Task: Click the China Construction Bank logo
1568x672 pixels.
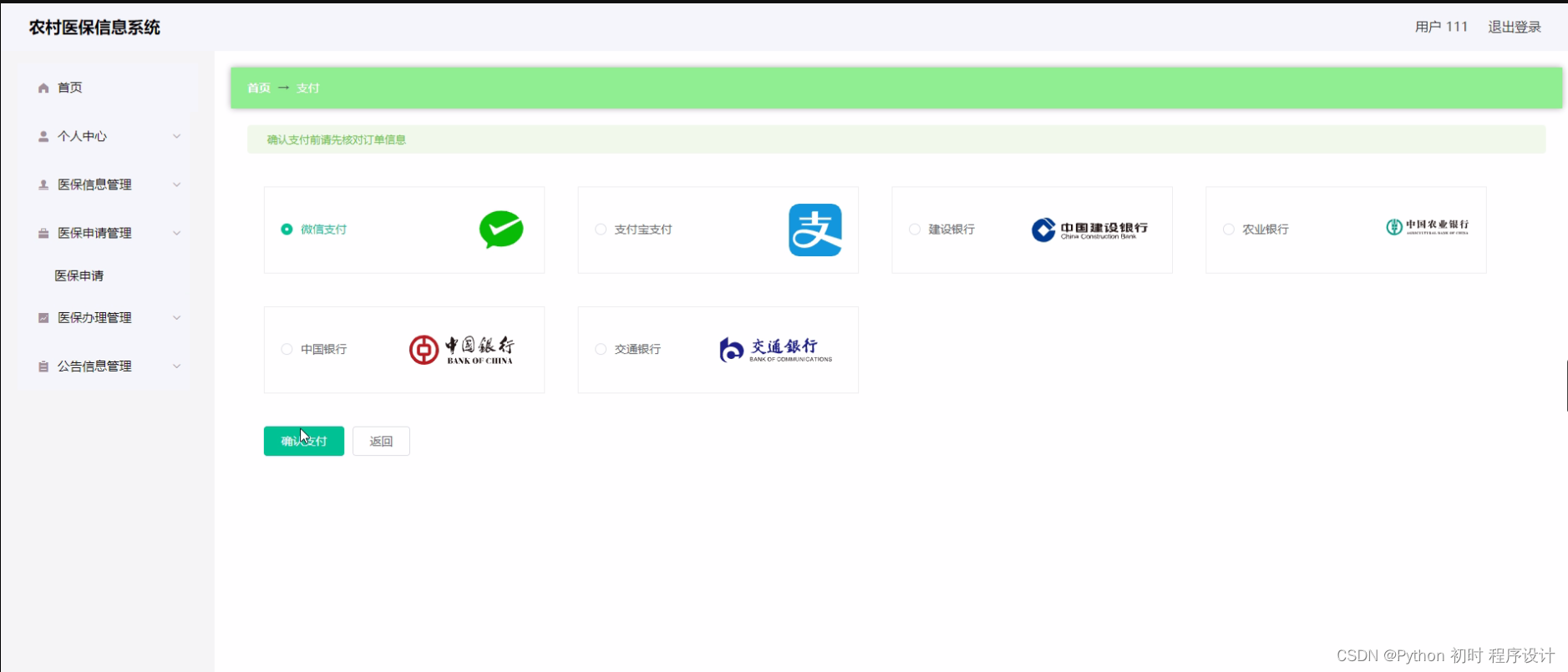Action: pos(1089,230)
